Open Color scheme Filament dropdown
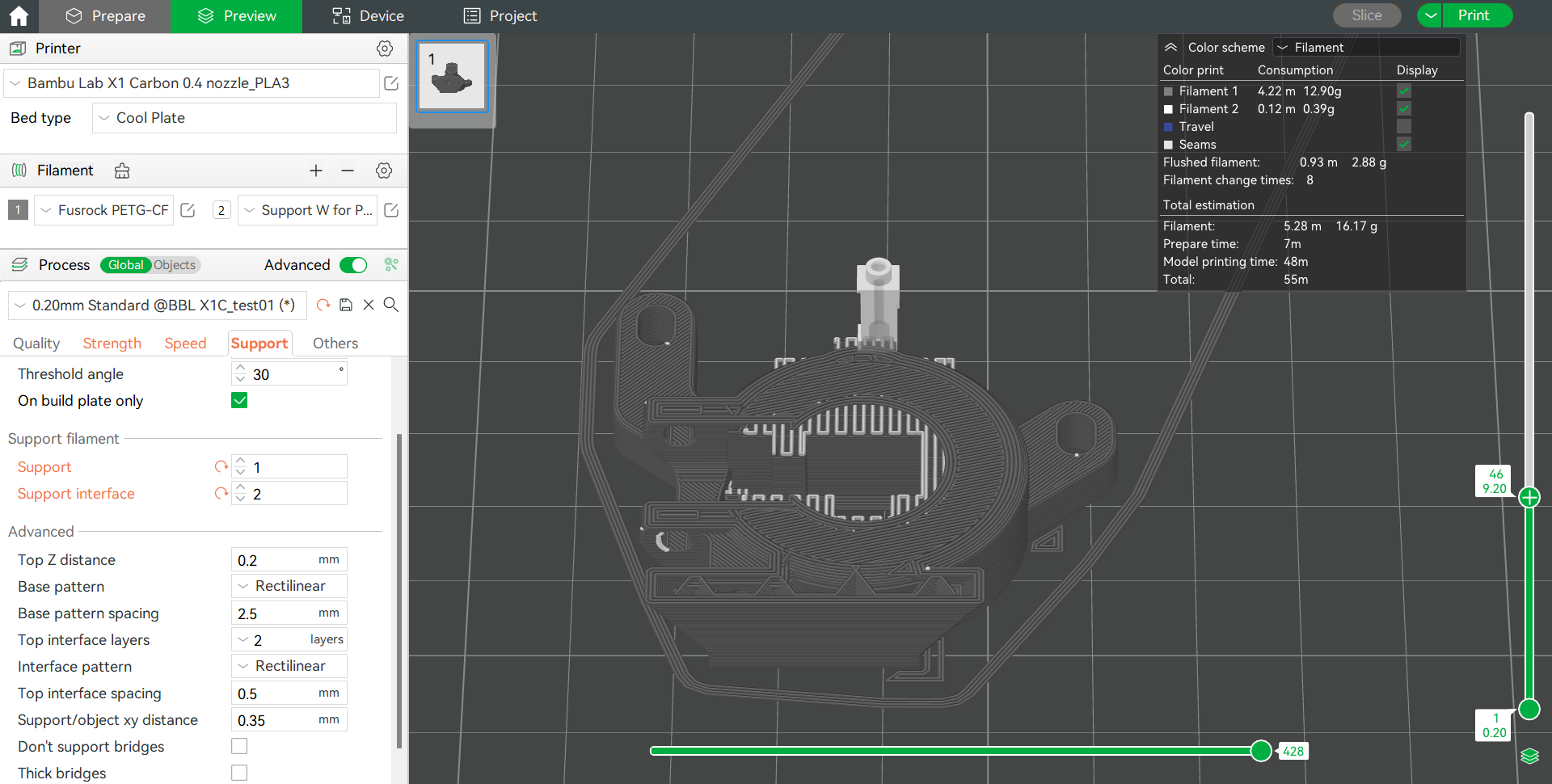Image resolution: width=1552 pixels, height=784 pixels. coord(1366,48)
